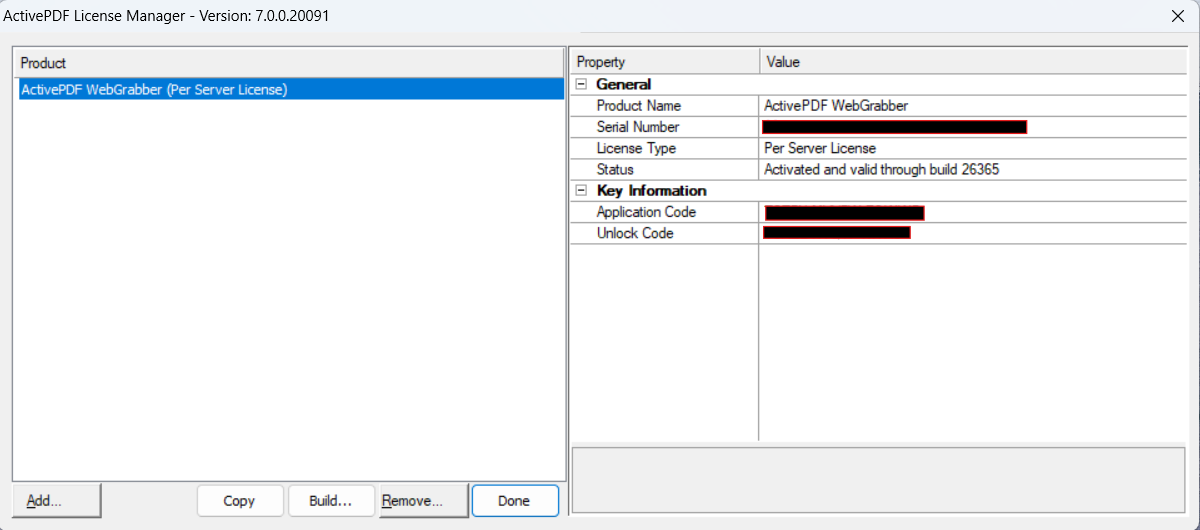Screen dimensions: 1200x530
Task: Select the Unlock Code property label
Action: tap(635, 233)
